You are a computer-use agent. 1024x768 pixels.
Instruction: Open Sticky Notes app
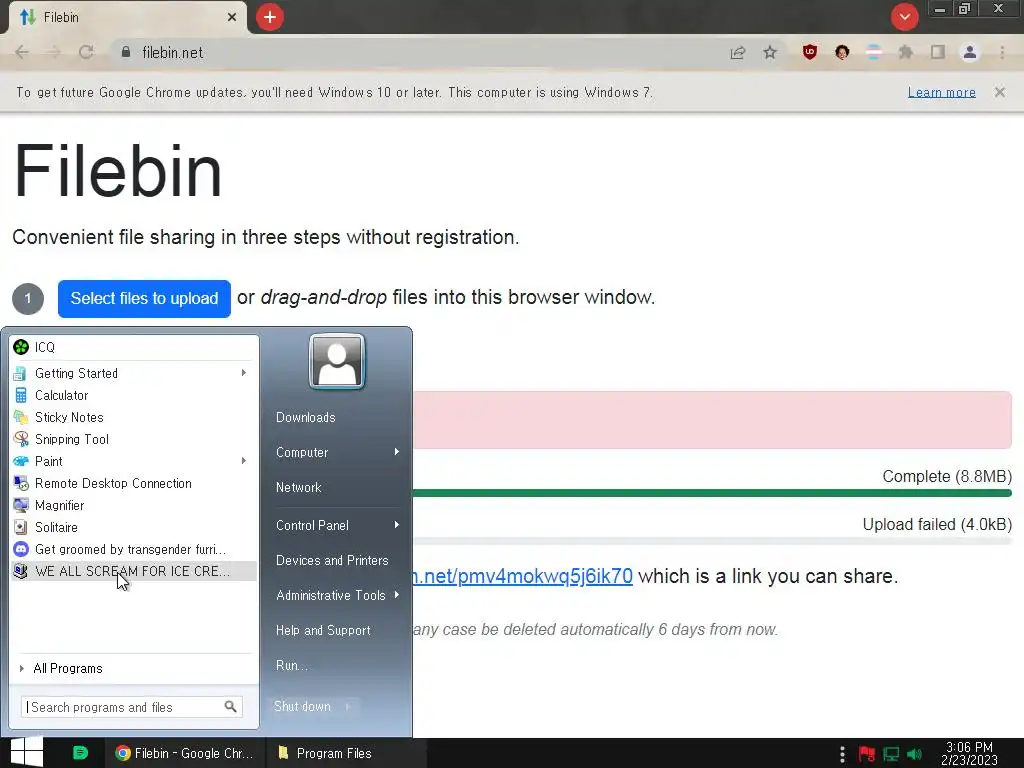pos(134,417)
